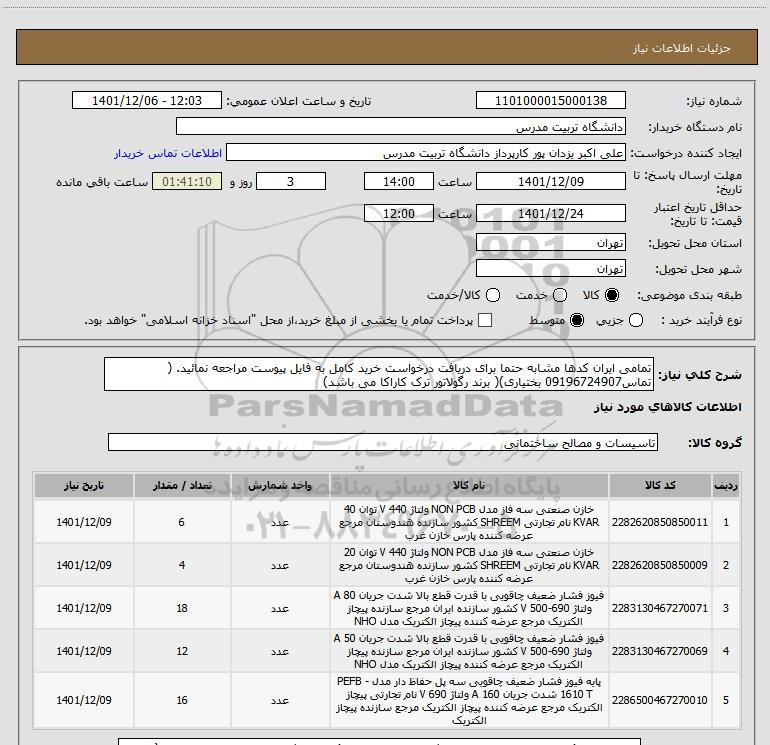770x745 pixels.
Task: Click quantity 4 in row 2
Action: [182, 565]
